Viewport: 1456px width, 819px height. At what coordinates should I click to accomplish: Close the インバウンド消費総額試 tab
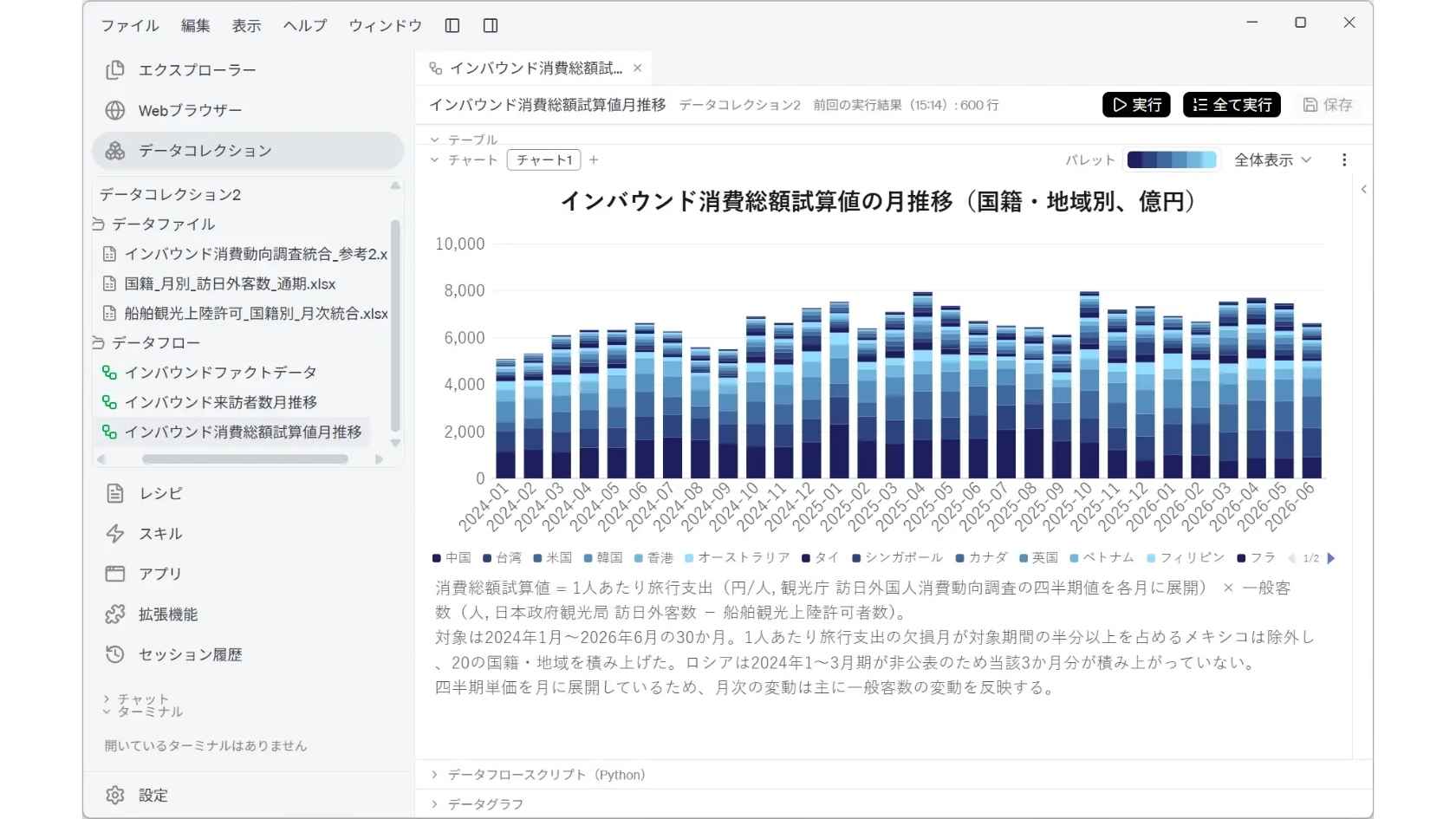coord(638,68)
